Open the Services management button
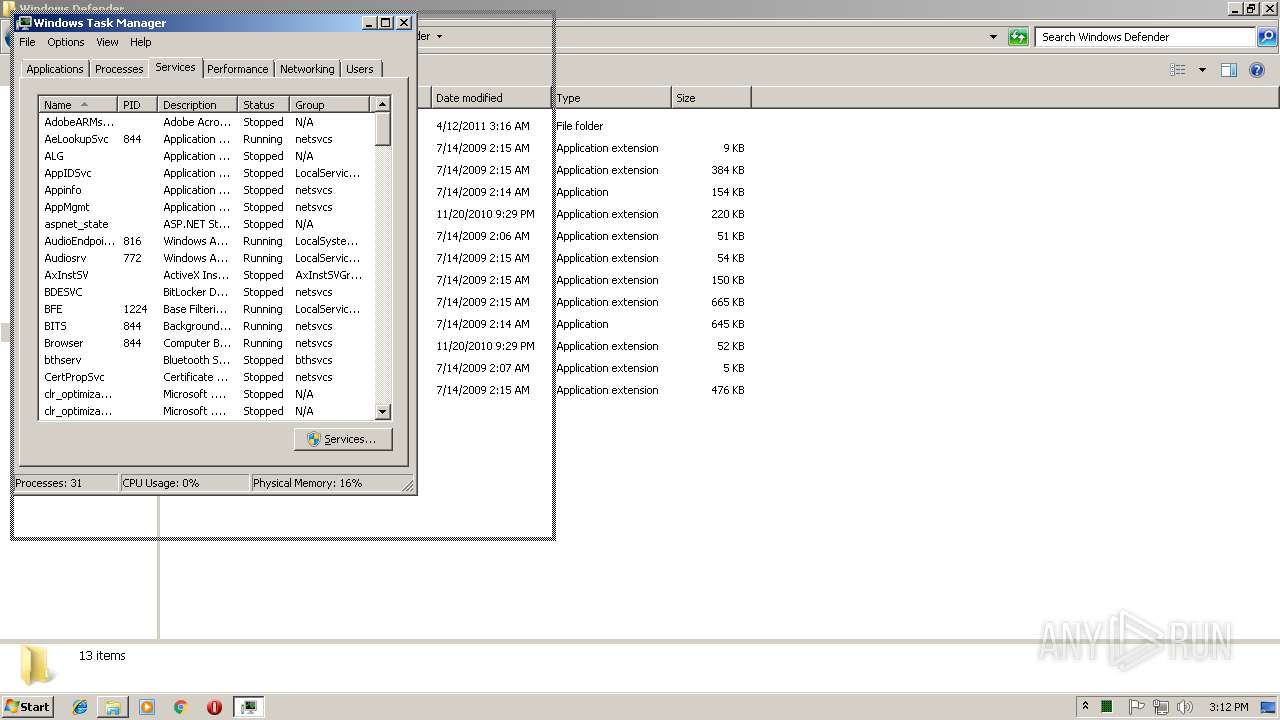The width and height of the screenshot is (1280, 720). coord(343,439)
